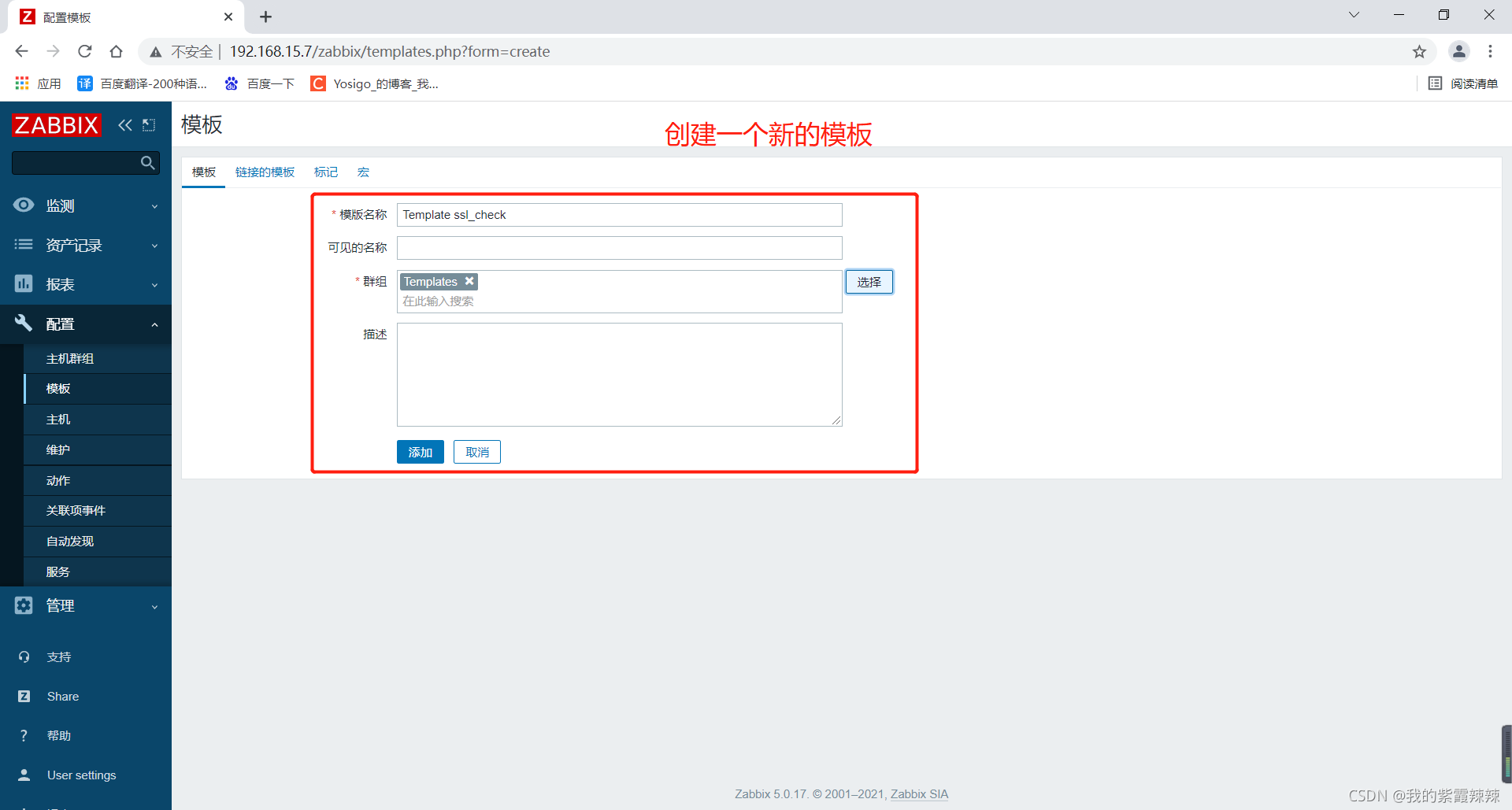The height and width of the screenshot is (810, 1512).
Task: Open 主机群组 in the sidebar
Action: pyautogui.click(x=98, y=358)
